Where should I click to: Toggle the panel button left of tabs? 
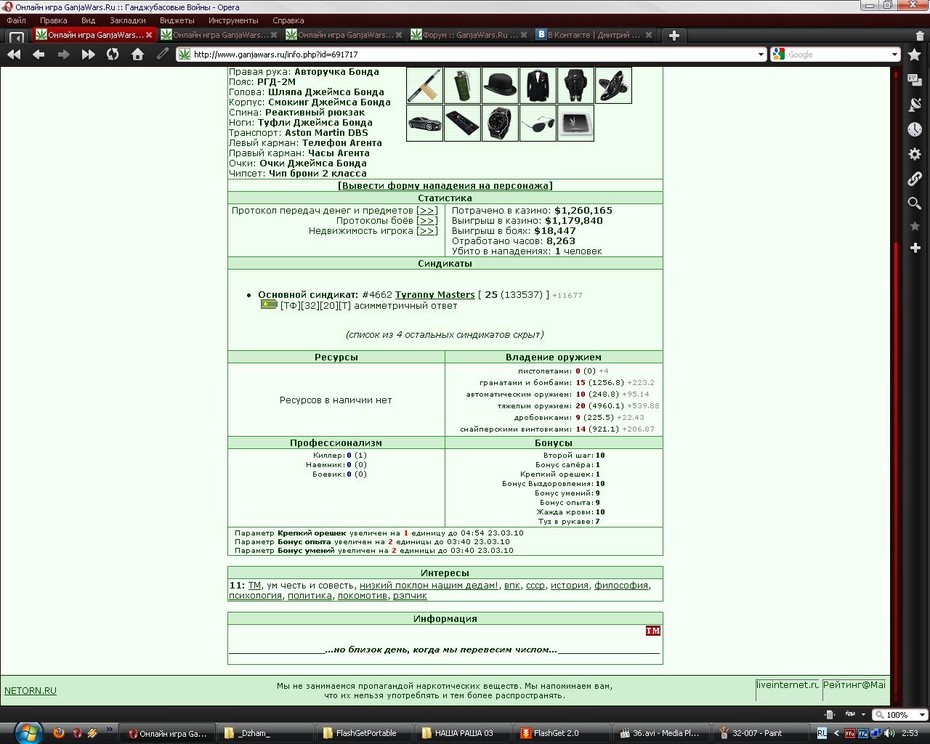[x=17, y=36]
